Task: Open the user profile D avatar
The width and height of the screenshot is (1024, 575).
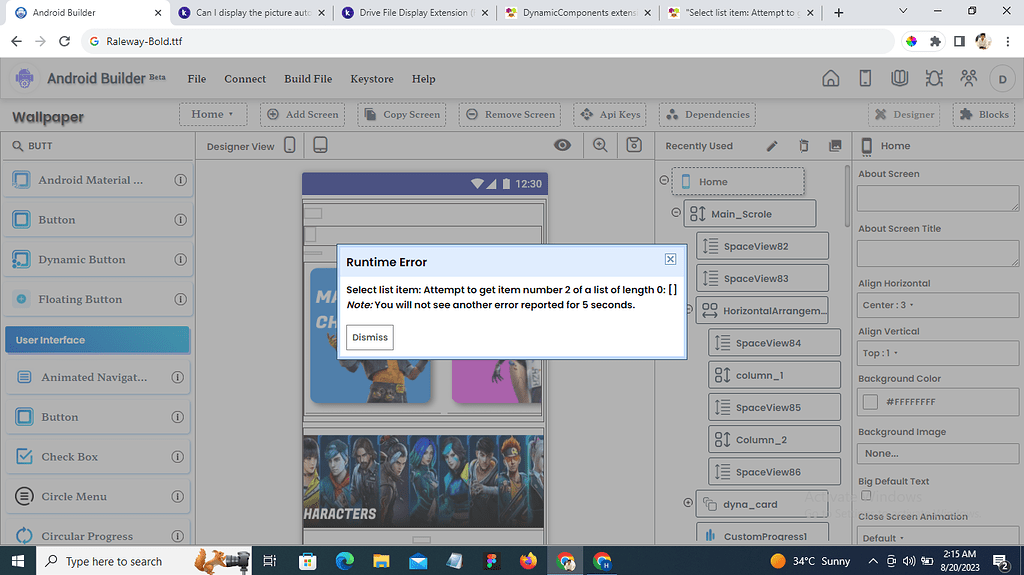Action: click(x=1002, y=79)
